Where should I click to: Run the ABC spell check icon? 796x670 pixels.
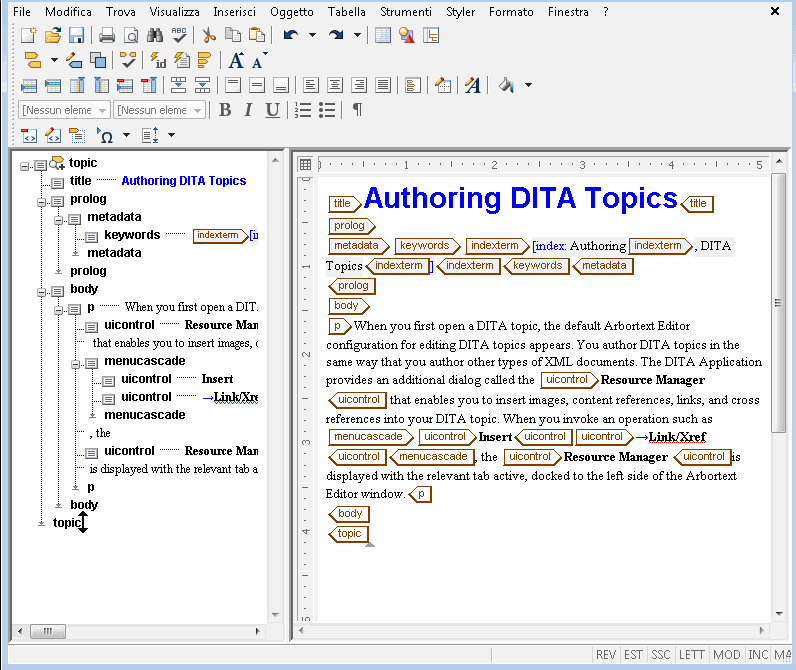[x=179, y=35]
